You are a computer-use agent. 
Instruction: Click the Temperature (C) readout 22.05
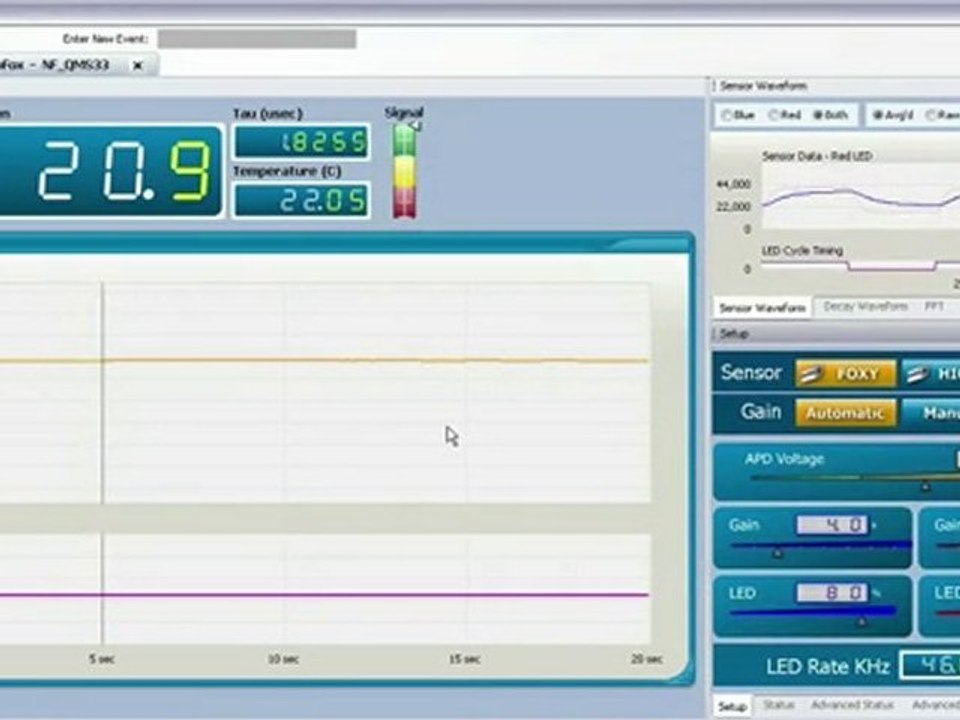(302, 200)
